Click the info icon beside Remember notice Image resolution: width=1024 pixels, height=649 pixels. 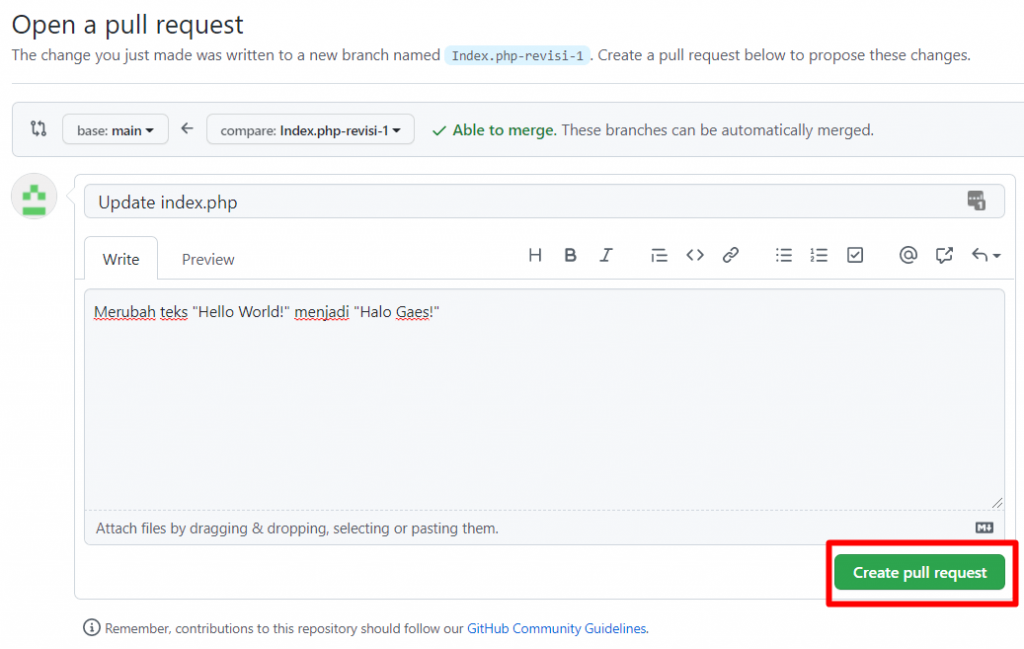click(x=91, y=627)
